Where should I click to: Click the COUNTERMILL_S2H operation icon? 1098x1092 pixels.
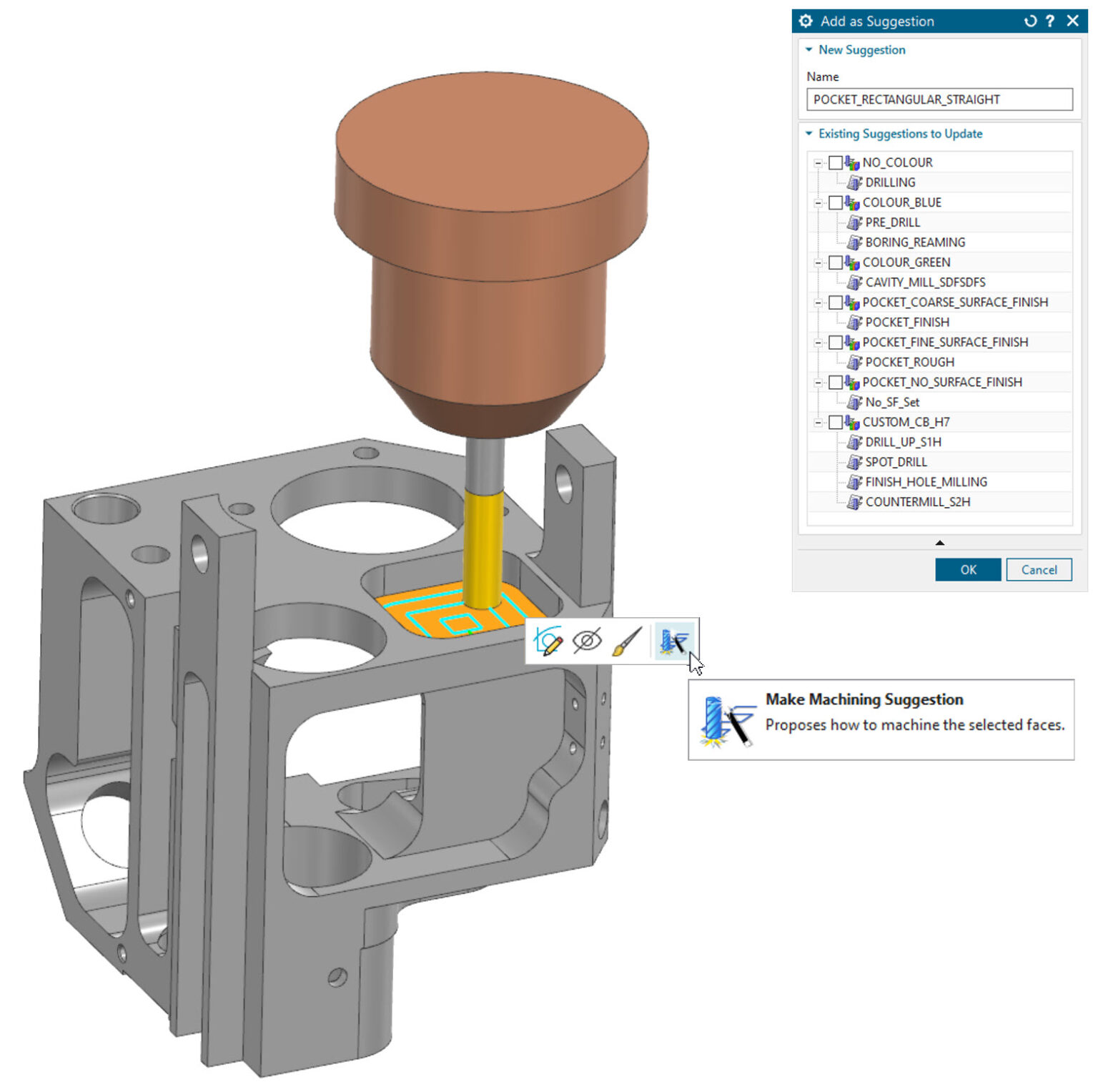(x=854, y=502)
